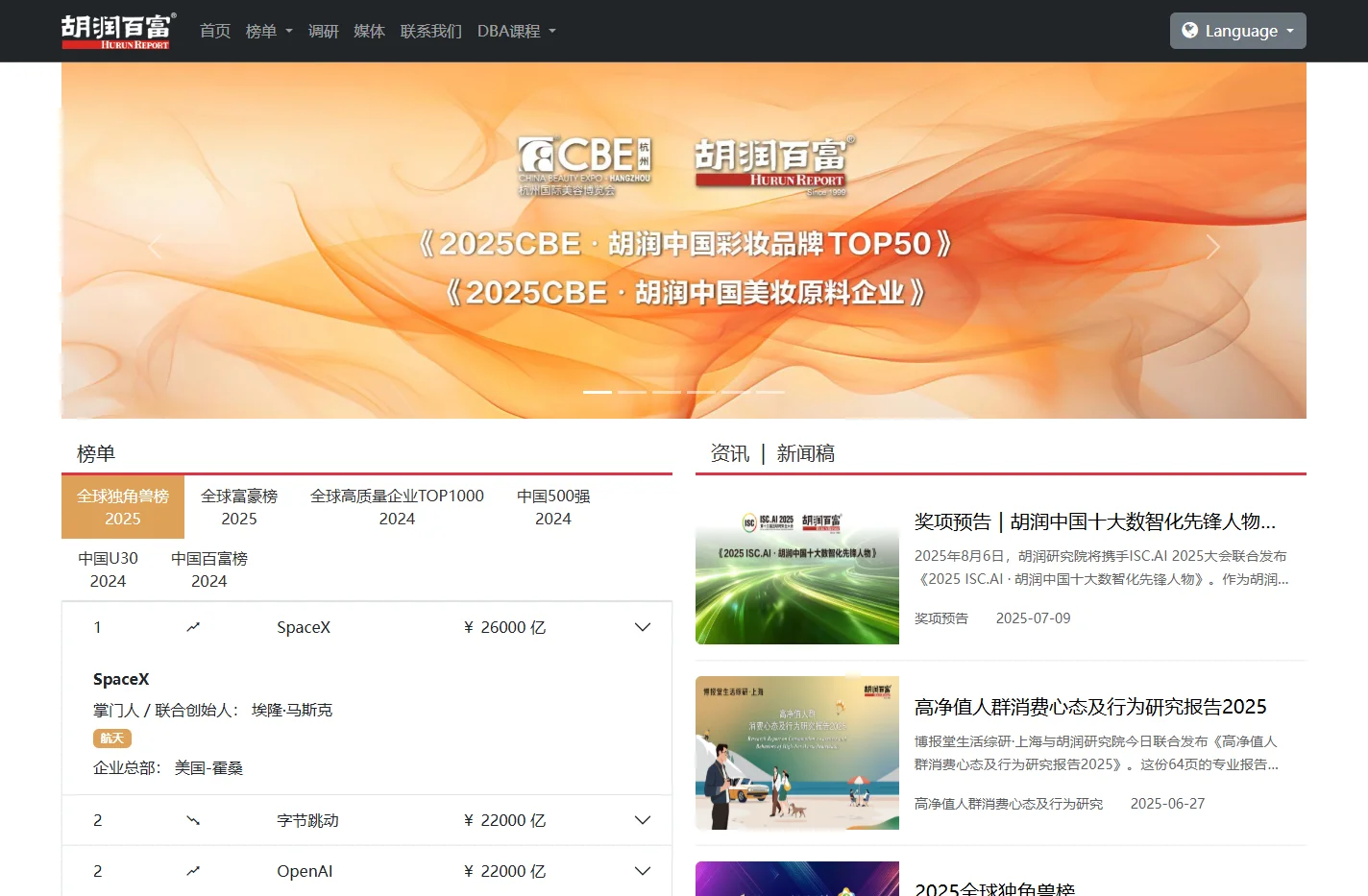Screen dimensions: 1368x896
Task: Select the 中国百富榜 2024 tab
Action: tap(209, 569)
